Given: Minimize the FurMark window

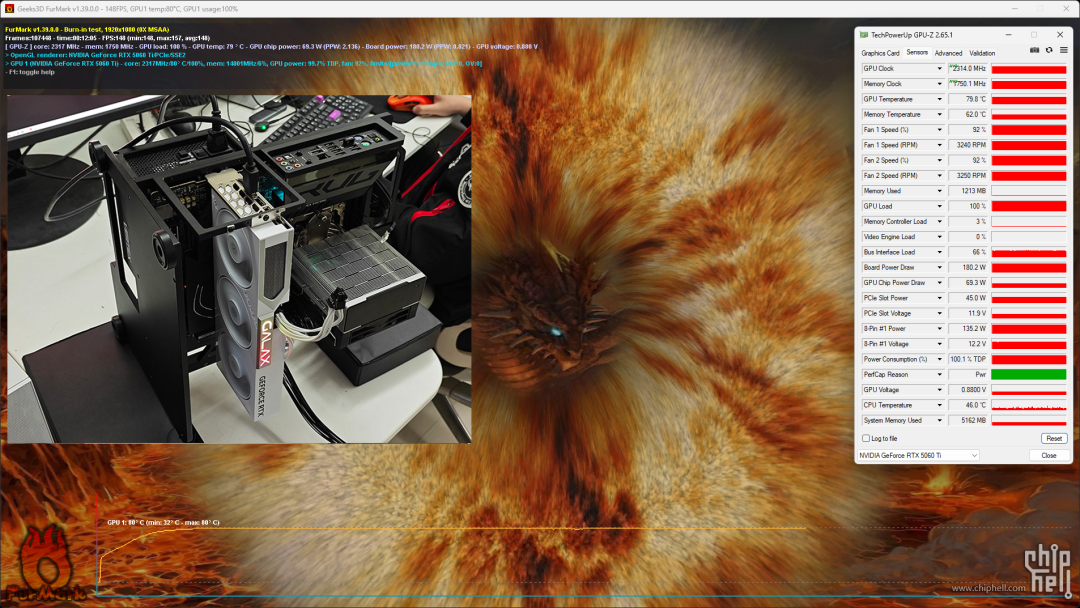Looking at the screenshot, I should (x=1014, y=8).
